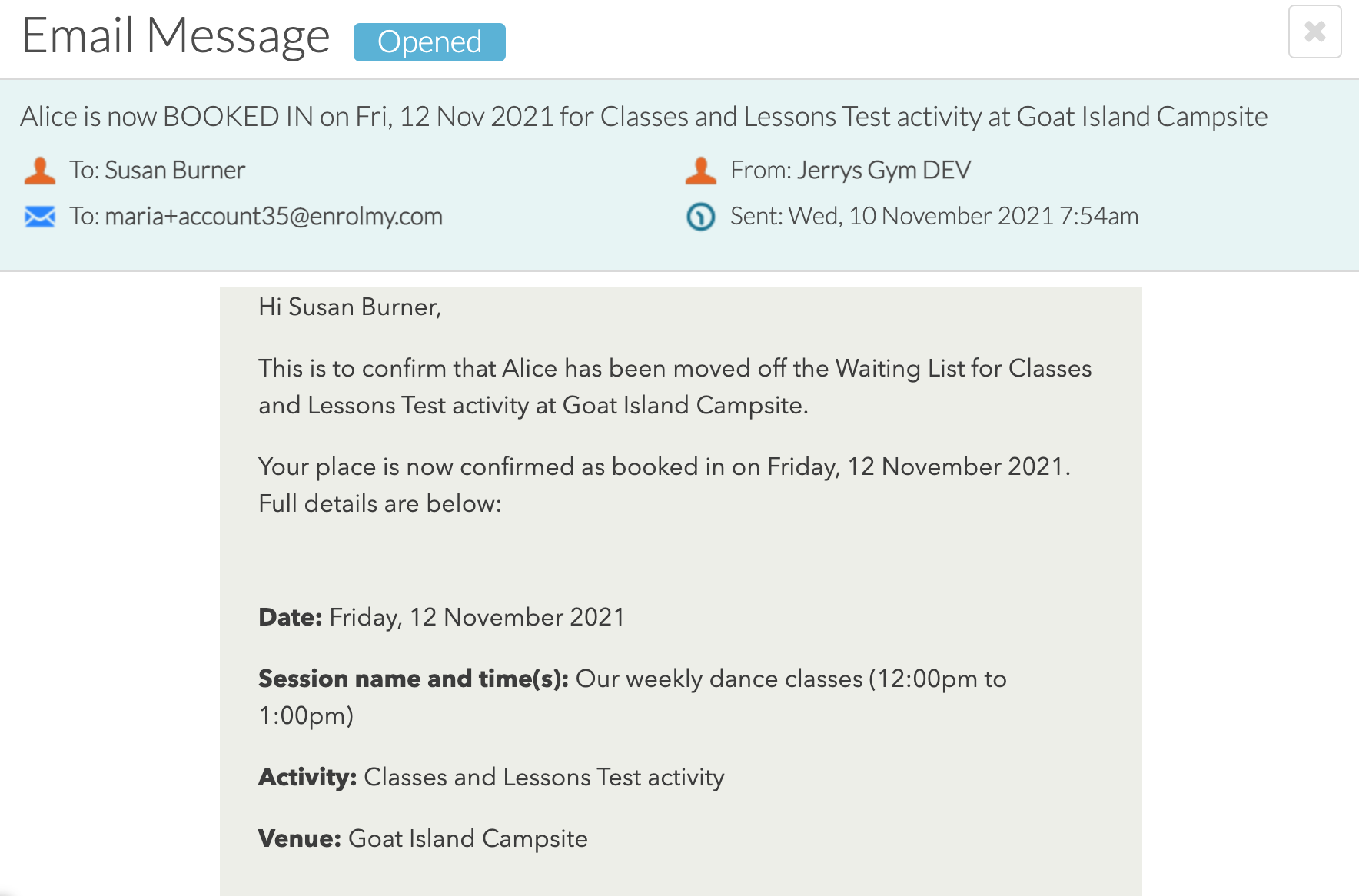Click the Waiting List confirmation paragraph

click(x=675, y=387)
